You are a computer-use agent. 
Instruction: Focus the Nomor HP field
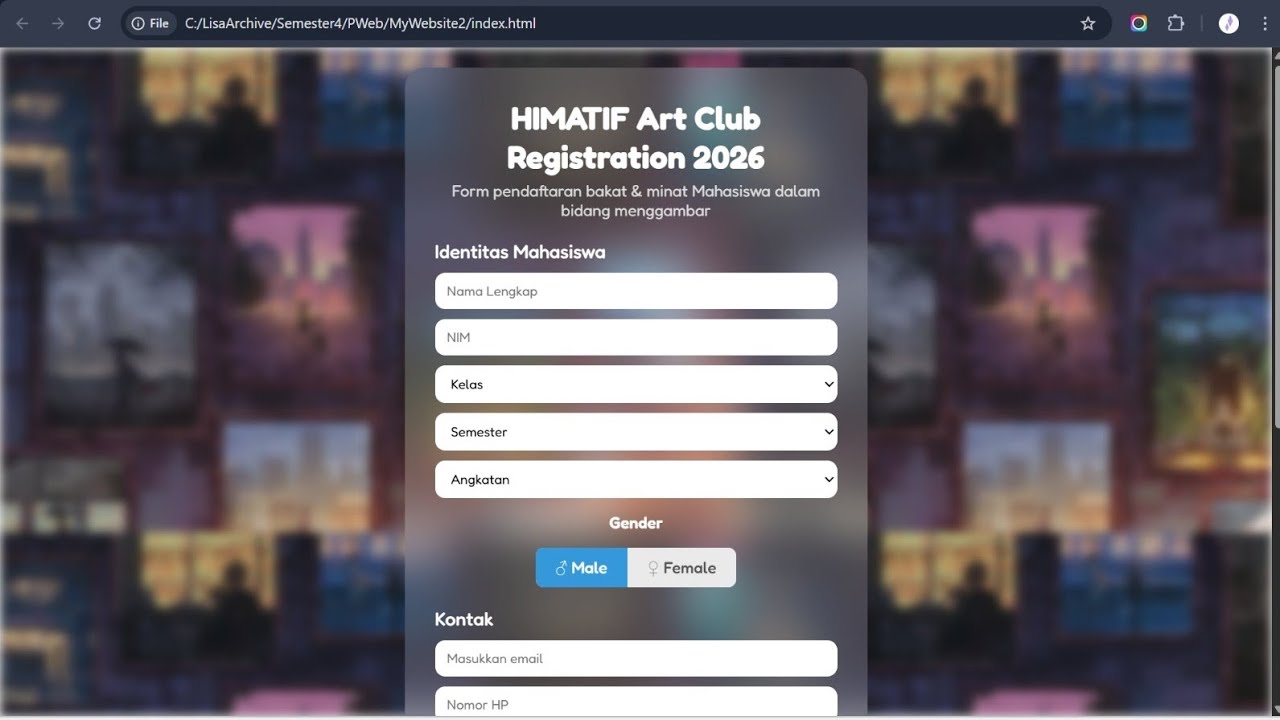(x=636, y=701)
